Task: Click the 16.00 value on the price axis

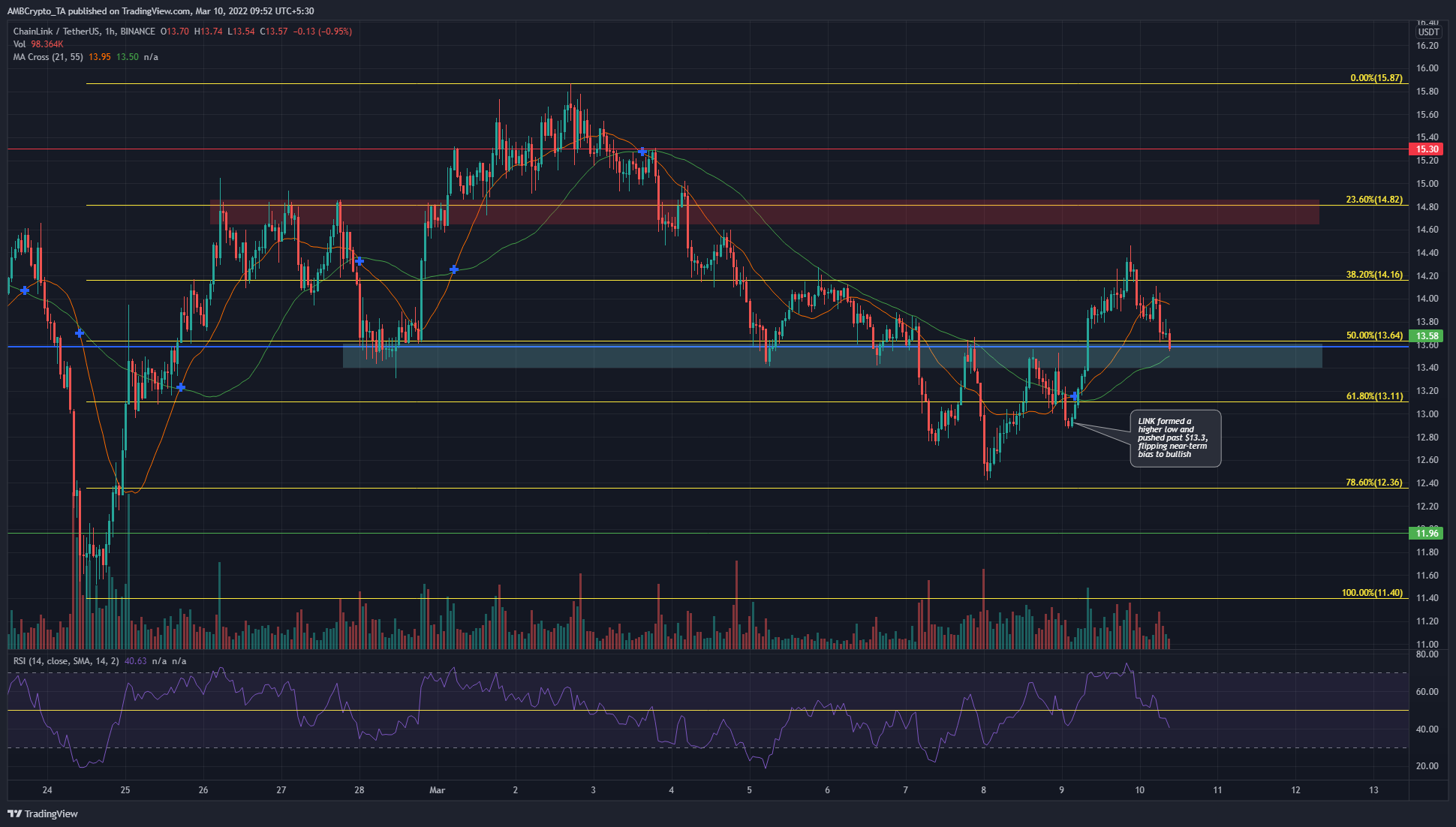Action: coord(1427,68)
